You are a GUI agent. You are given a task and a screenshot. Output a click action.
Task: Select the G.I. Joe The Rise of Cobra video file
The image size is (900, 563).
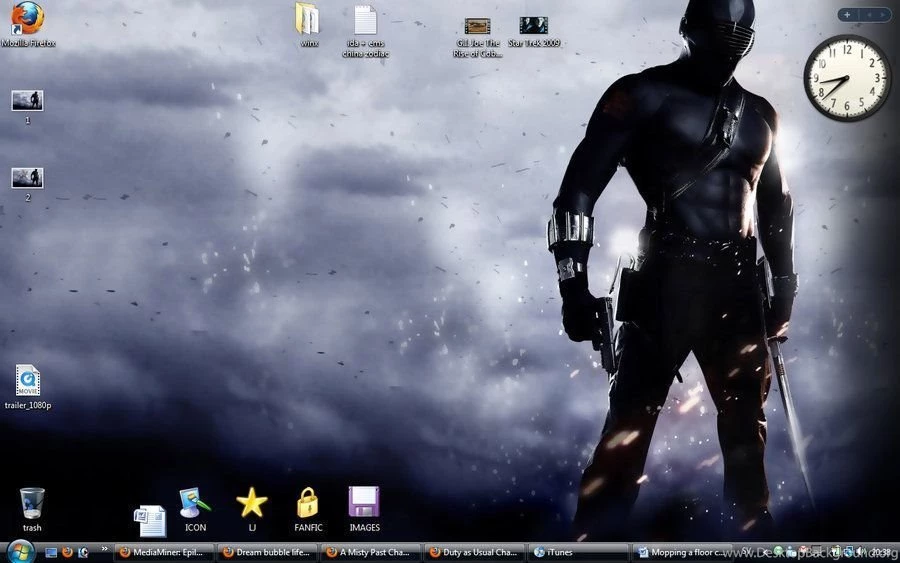click(478, 37)
